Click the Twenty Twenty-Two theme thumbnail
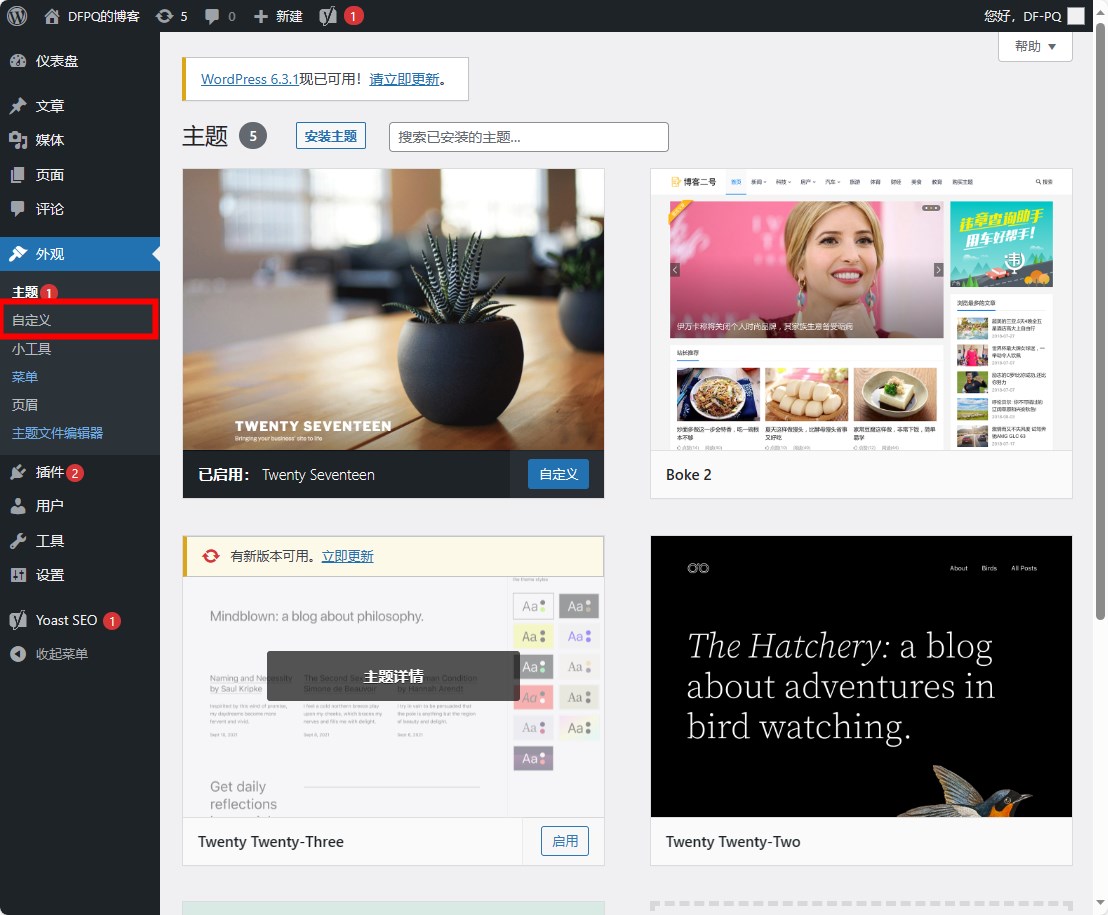The width and height of the screenshot is (1108, 915). [x=861, y=676]
